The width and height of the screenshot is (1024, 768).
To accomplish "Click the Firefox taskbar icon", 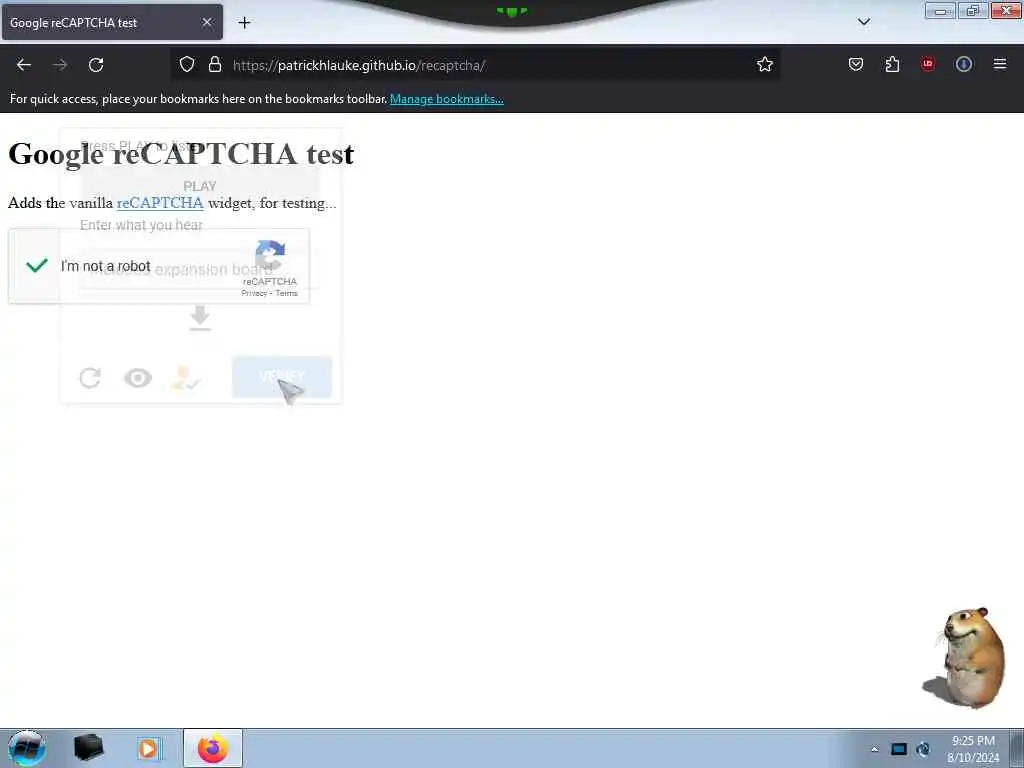I will pos(213,748).
